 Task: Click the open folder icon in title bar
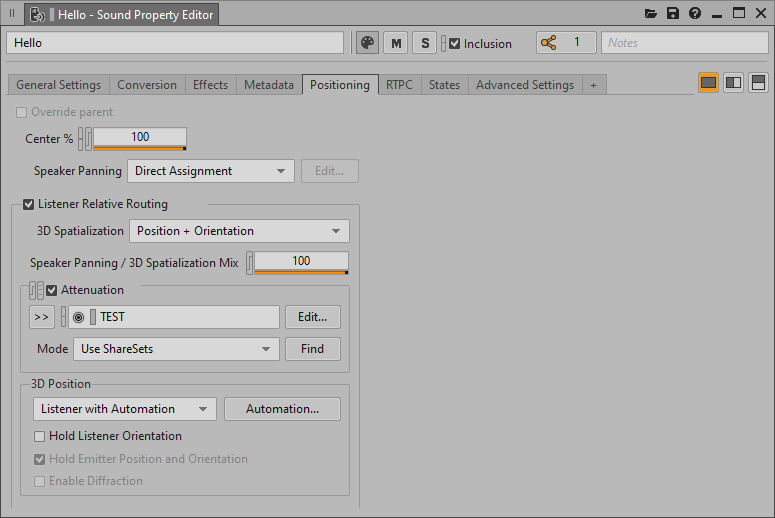pyautogui.click(x=651, y=14)
